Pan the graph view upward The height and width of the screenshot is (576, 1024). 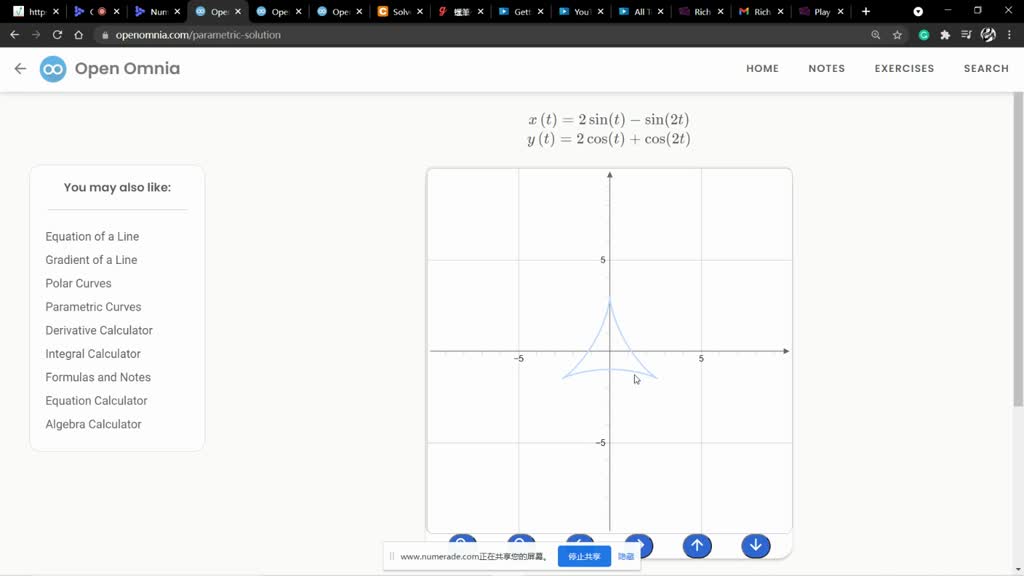[697, 545]
